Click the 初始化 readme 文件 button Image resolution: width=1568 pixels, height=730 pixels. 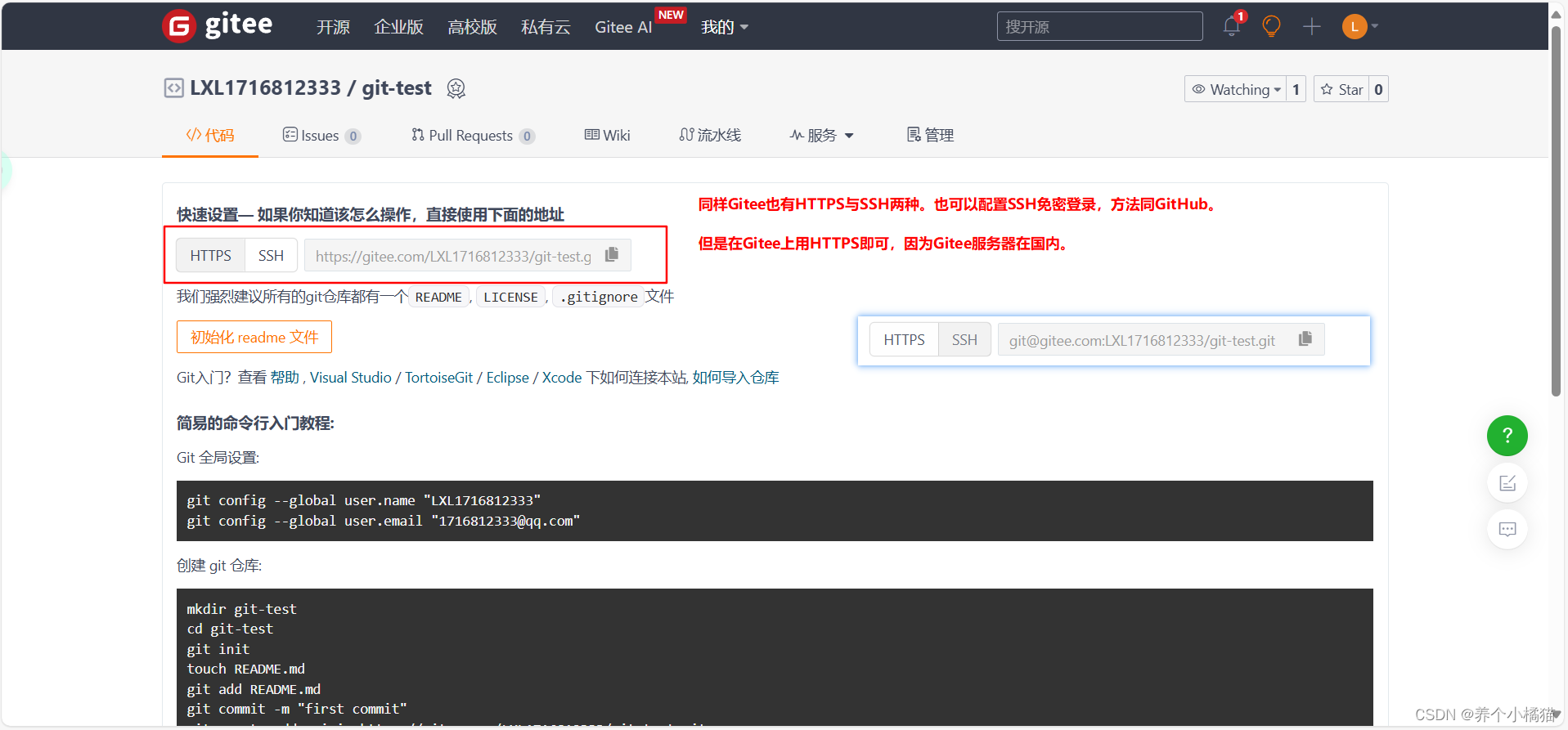click(254, 337)
